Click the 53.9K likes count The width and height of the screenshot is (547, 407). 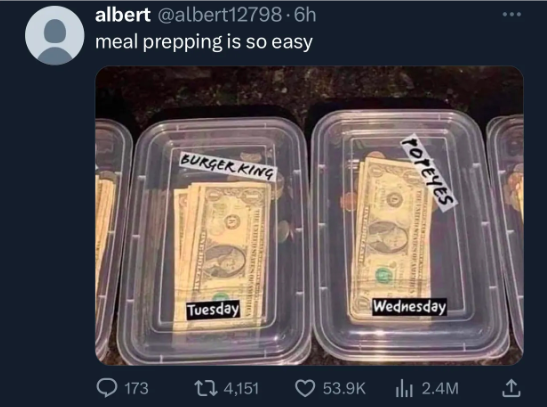click(x=344, y=389)
